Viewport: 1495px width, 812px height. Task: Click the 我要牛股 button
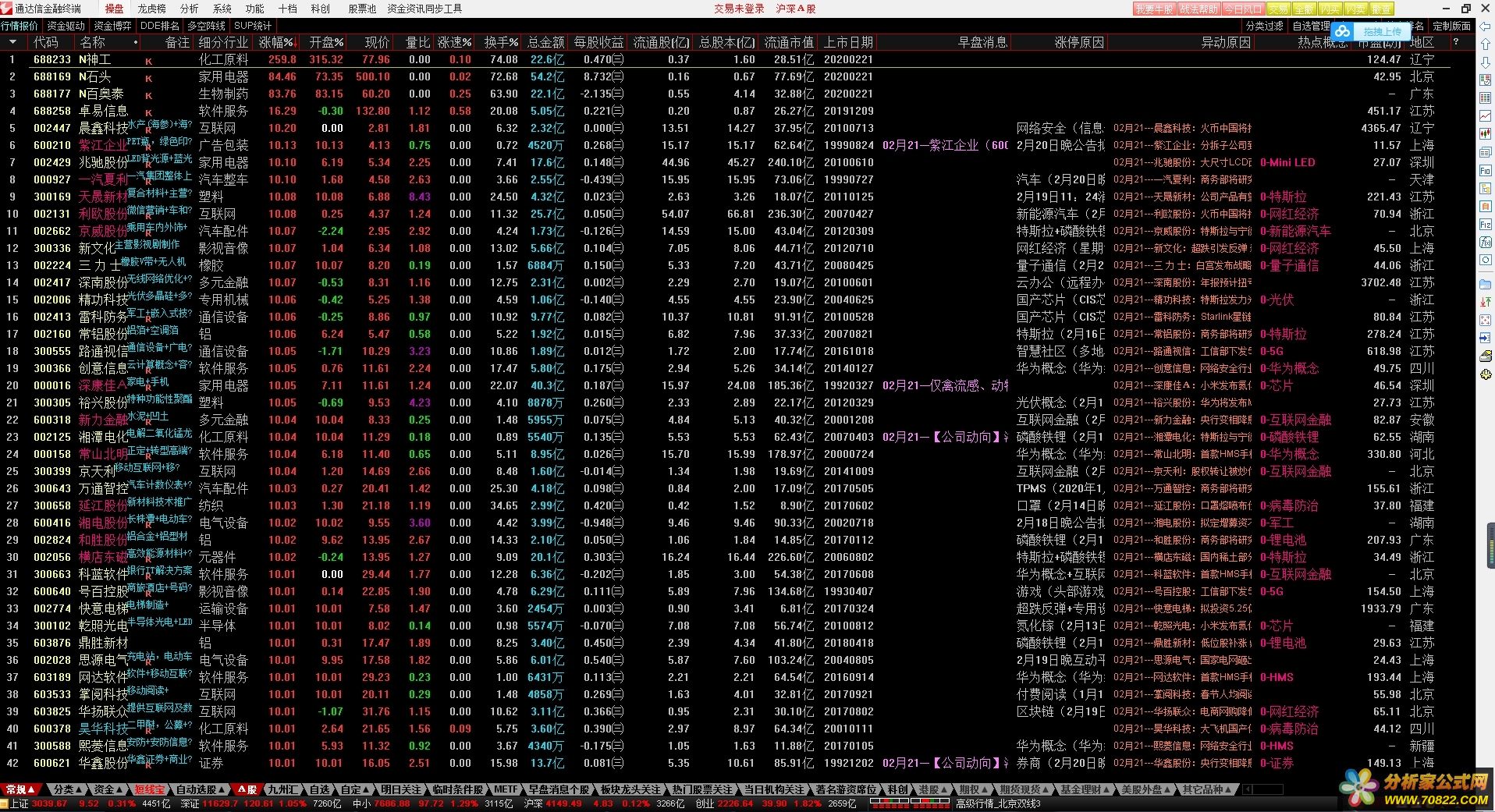coord(1154,9)
